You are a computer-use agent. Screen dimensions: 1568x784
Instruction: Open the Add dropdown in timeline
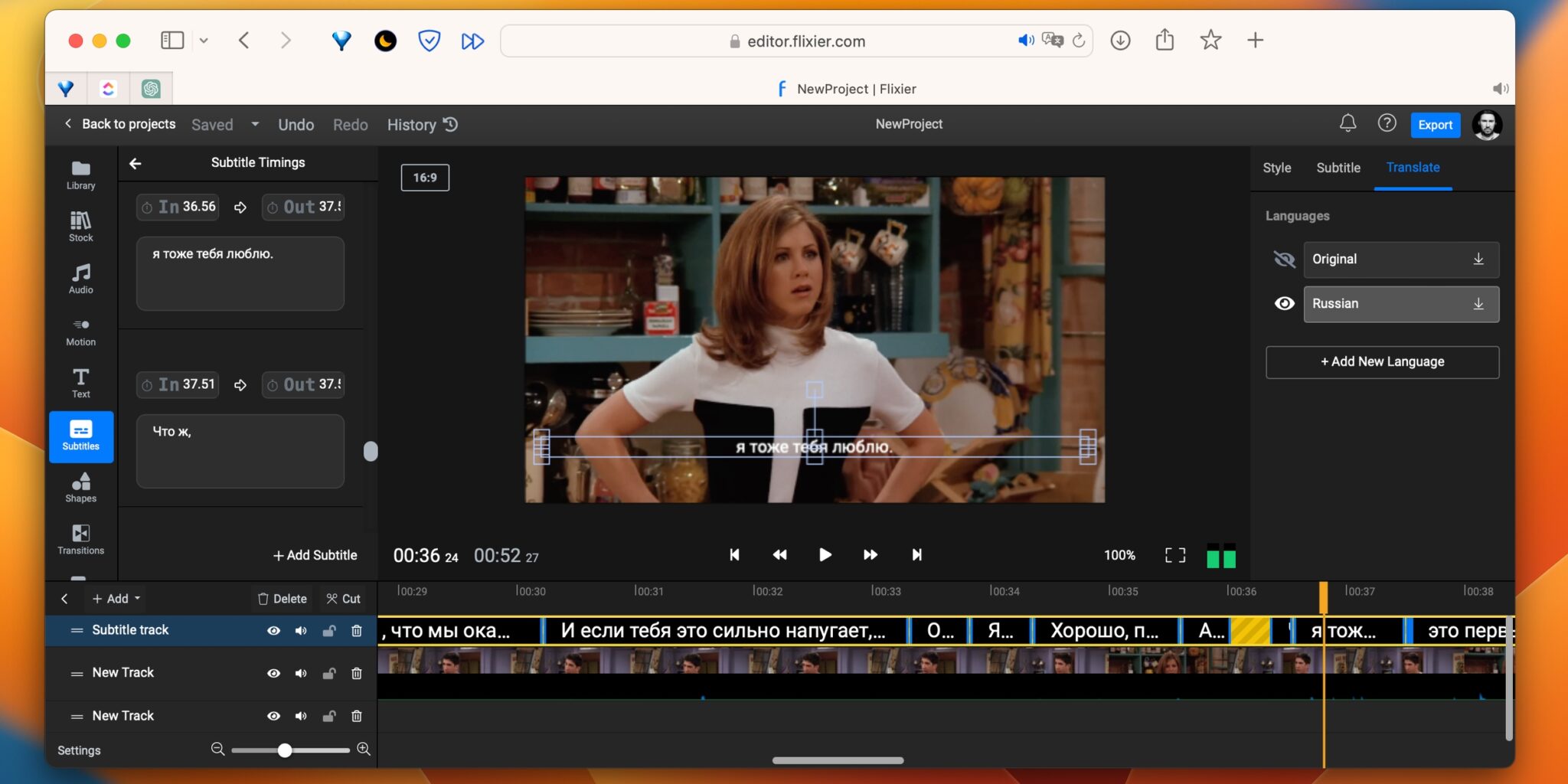click(x=116, y=599)
